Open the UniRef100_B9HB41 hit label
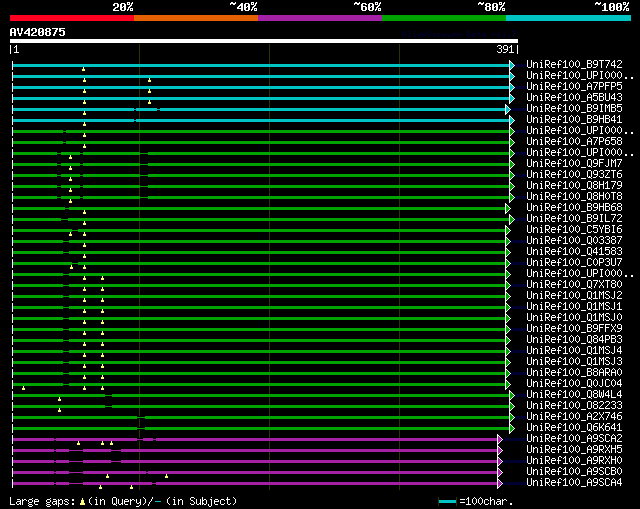This screenshot has height=509, width=640. tap(574, 120)
